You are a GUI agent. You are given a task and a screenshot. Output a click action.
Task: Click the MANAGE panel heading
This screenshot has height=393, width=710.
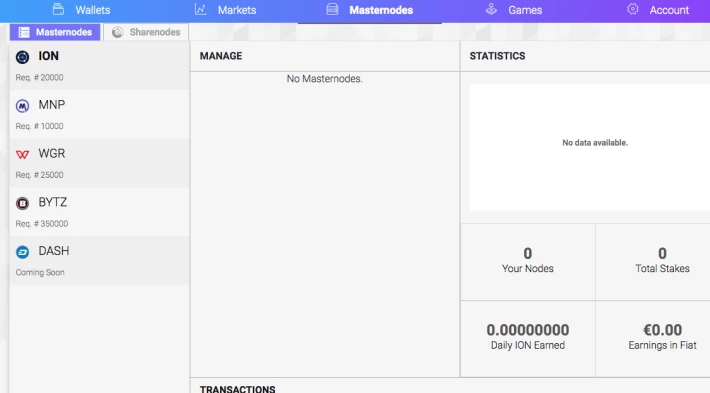221,56
